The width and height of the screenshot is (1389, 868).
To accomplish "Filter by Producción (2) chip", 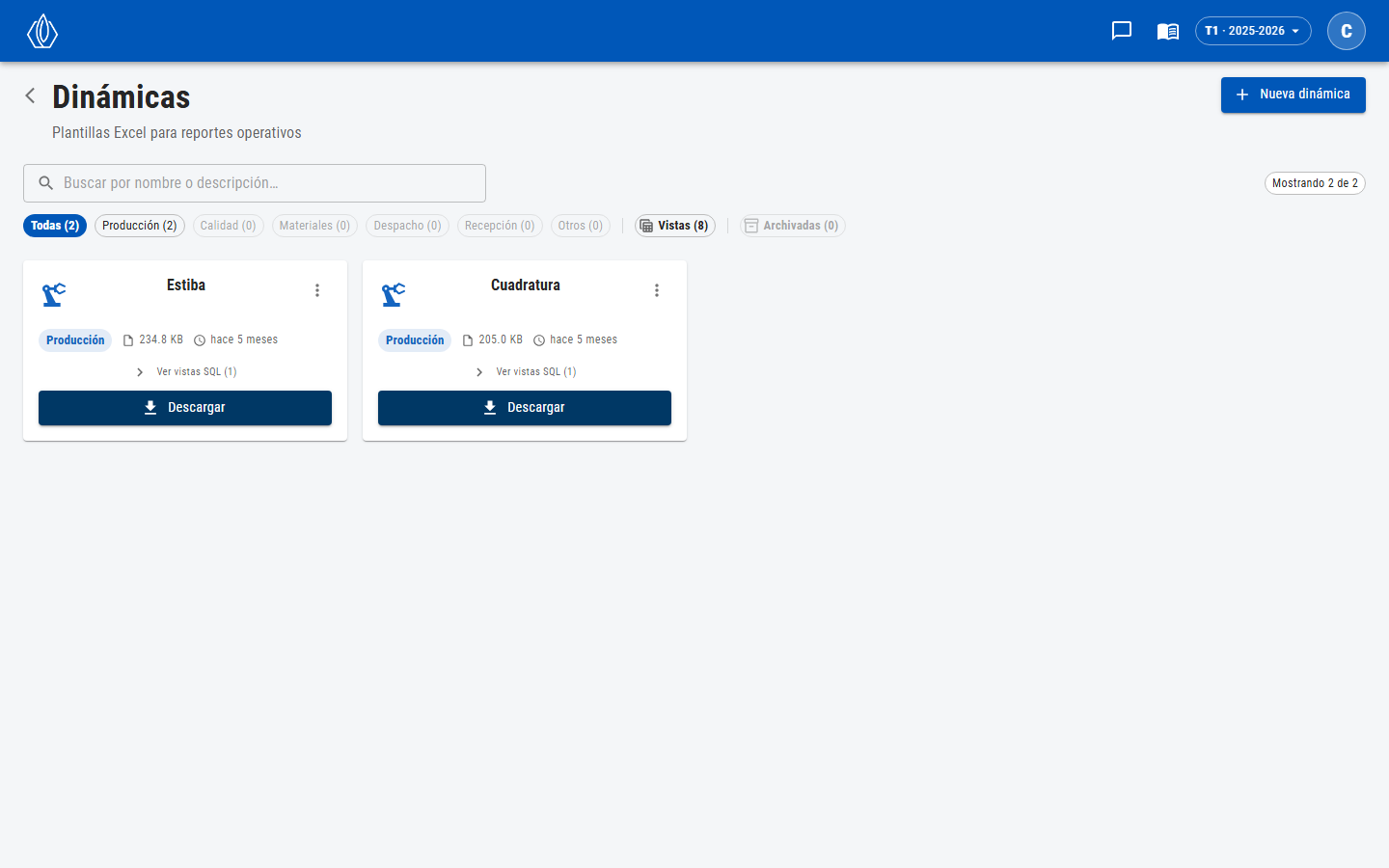I will coord(140,226).
